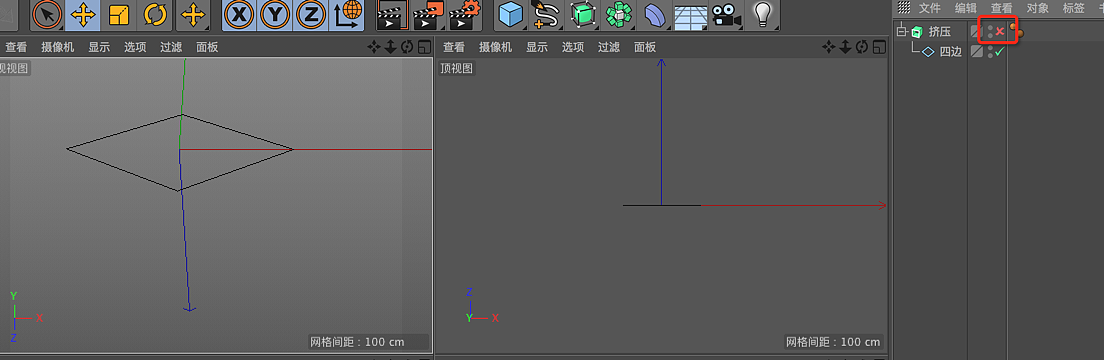
Task: Toggle the Z axis lock
Action: (310, 14)
